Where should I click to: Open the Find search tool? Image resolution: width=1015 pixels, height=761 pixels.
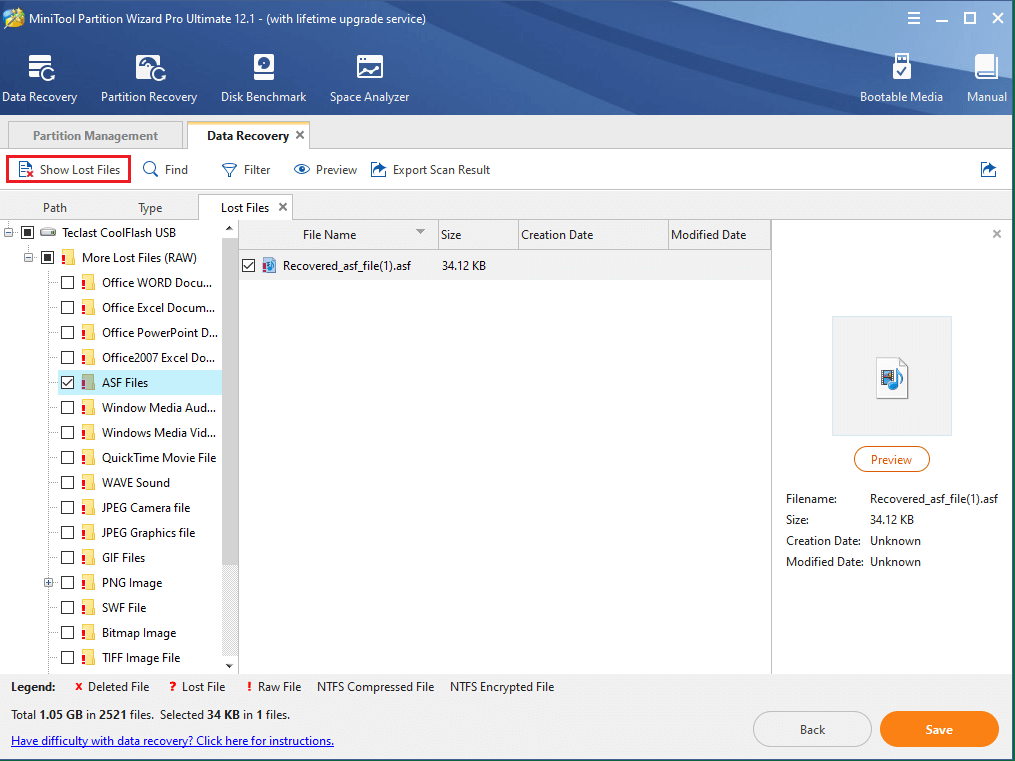pyautogui.click(x=165, y=170)
